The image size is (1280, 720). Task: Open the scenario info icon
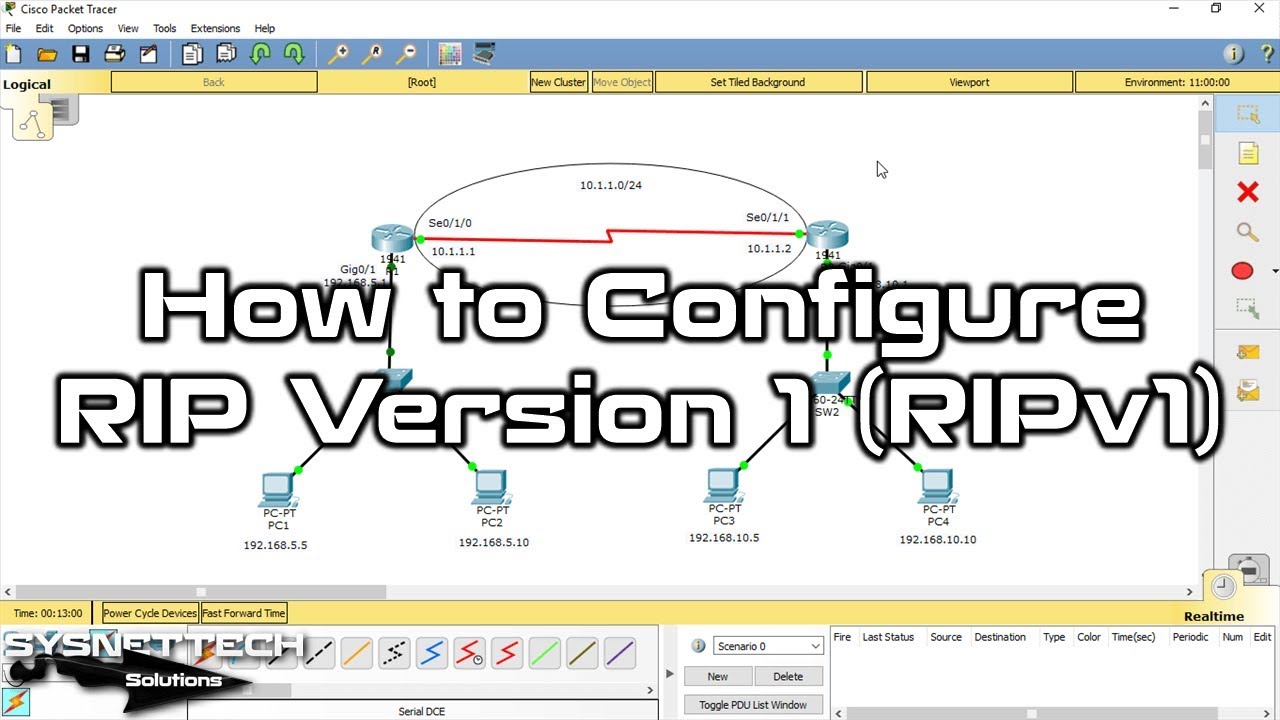pos(698,646)
